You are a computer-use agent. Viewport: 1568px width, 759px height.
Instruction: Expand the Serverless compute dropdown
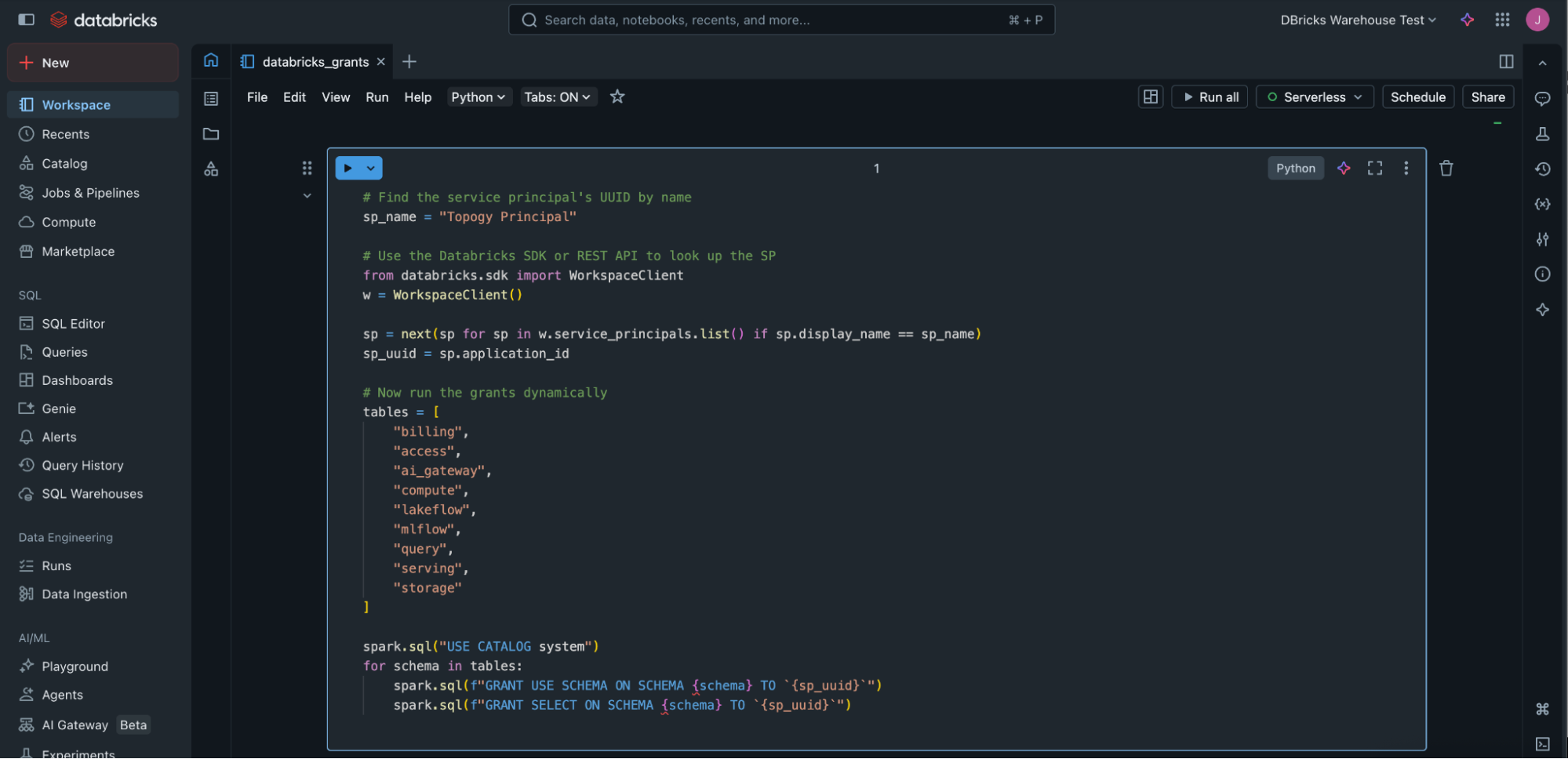1315,96
